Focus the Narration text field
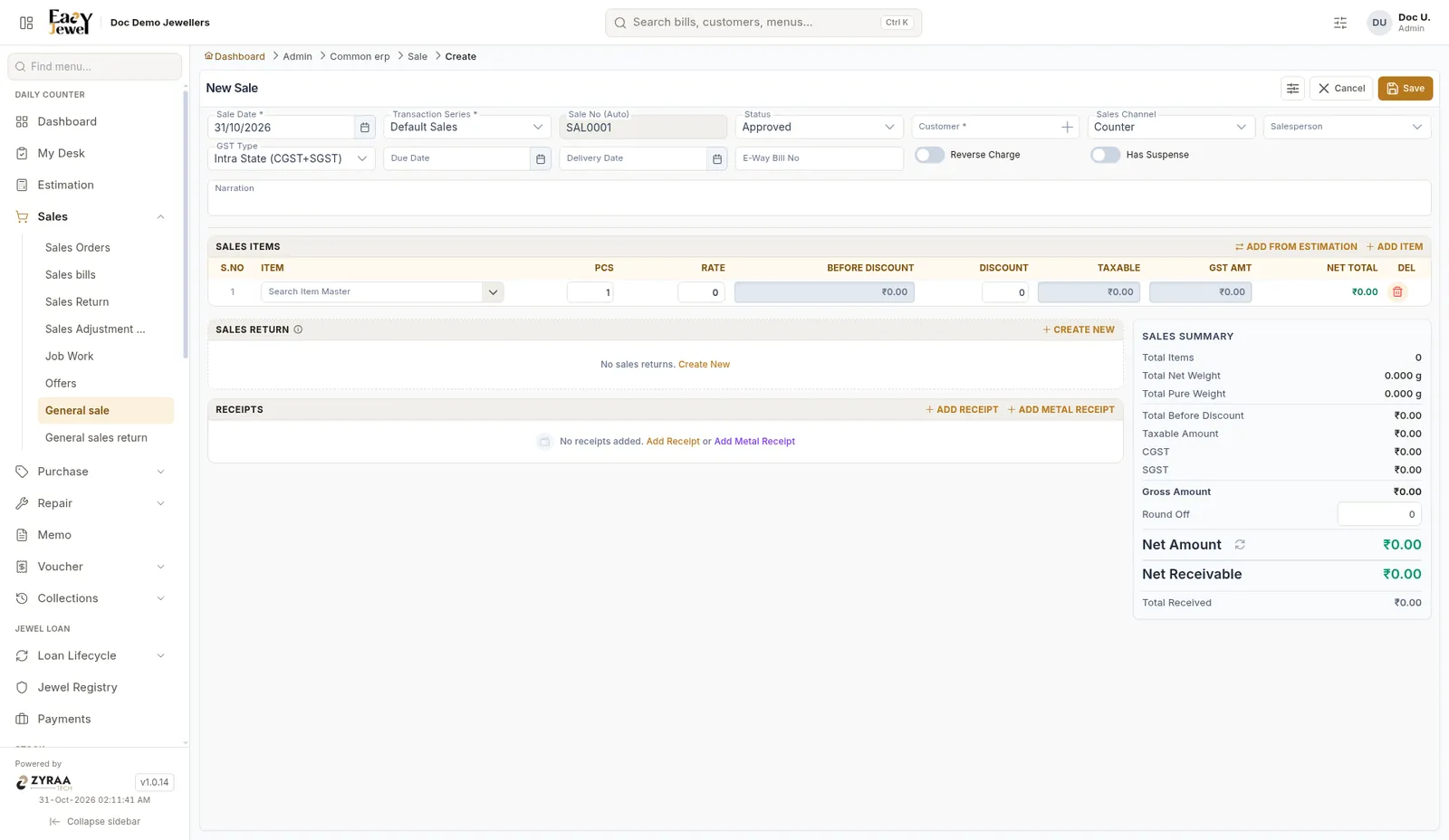This screenshot has width=1449, height=840. click(819, 198)
